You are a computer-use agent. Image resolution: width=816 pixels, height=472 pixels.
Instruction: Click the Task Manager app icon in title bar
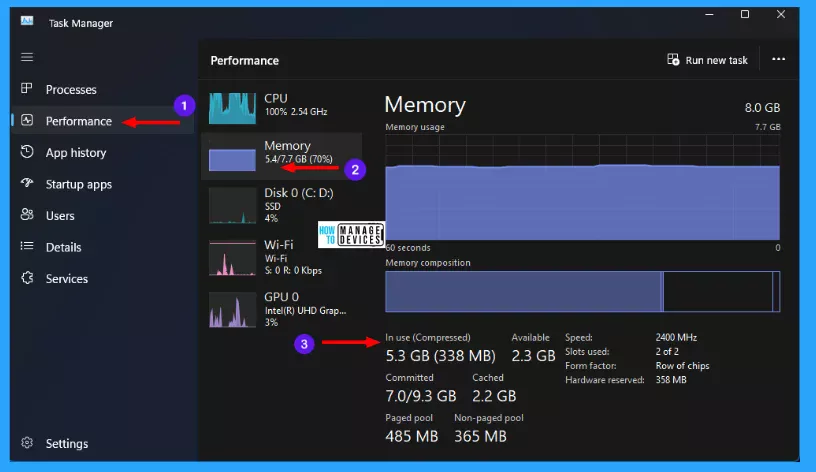[x=27, y=22]
